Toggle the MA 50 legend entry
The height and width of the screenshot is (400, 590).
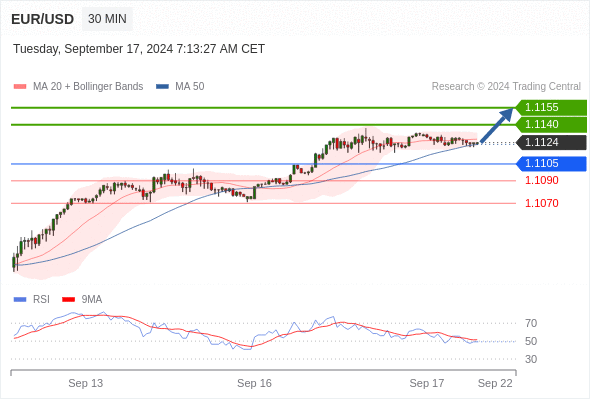[180, 87]
